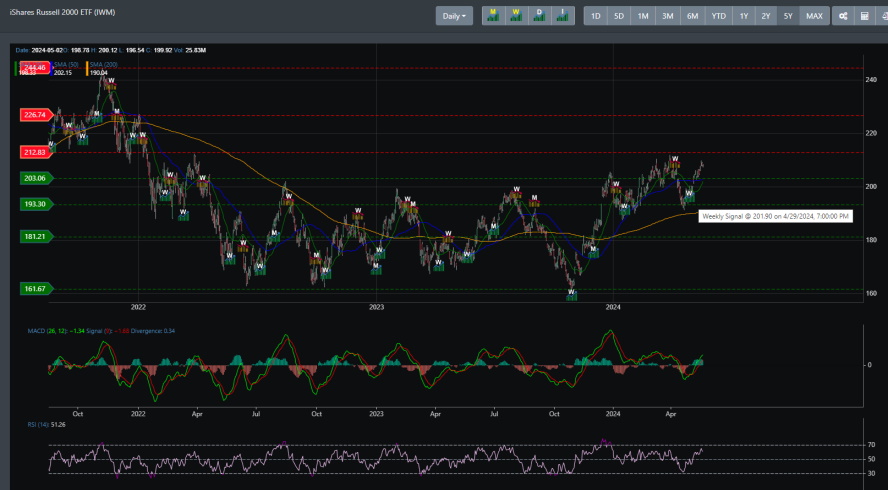This screenshot has height=490, width=888.
Task: Select the 6M time range
Action: pyautogui.click(x=693, y=16)
